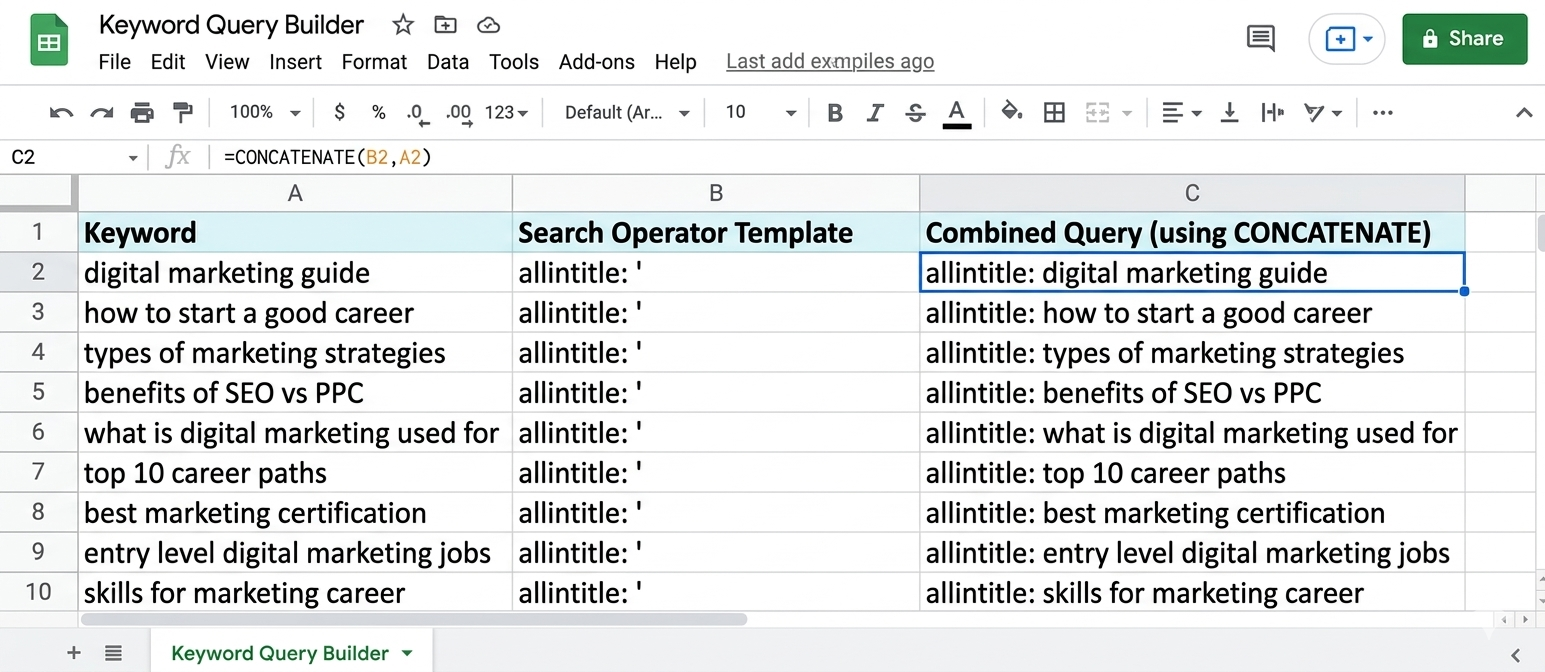Open the zoom level dropdown
This screenshot has width=1545, height=672.
tap(262, 112)
